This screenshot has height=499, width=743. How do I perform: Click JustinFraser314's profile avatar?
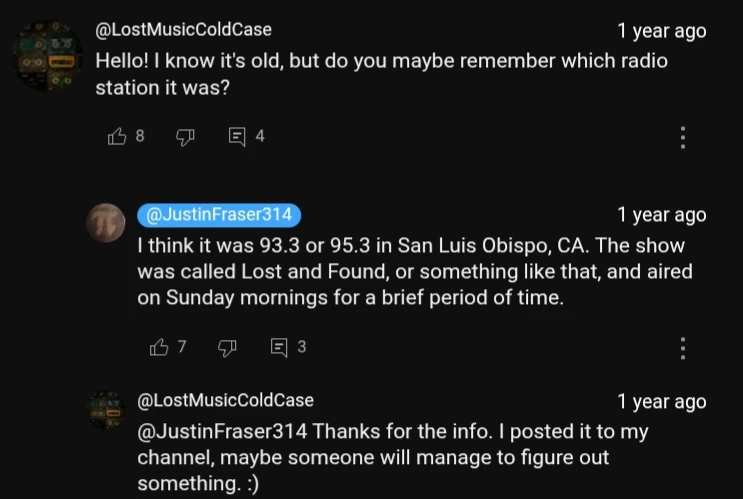tap(107, 225)
